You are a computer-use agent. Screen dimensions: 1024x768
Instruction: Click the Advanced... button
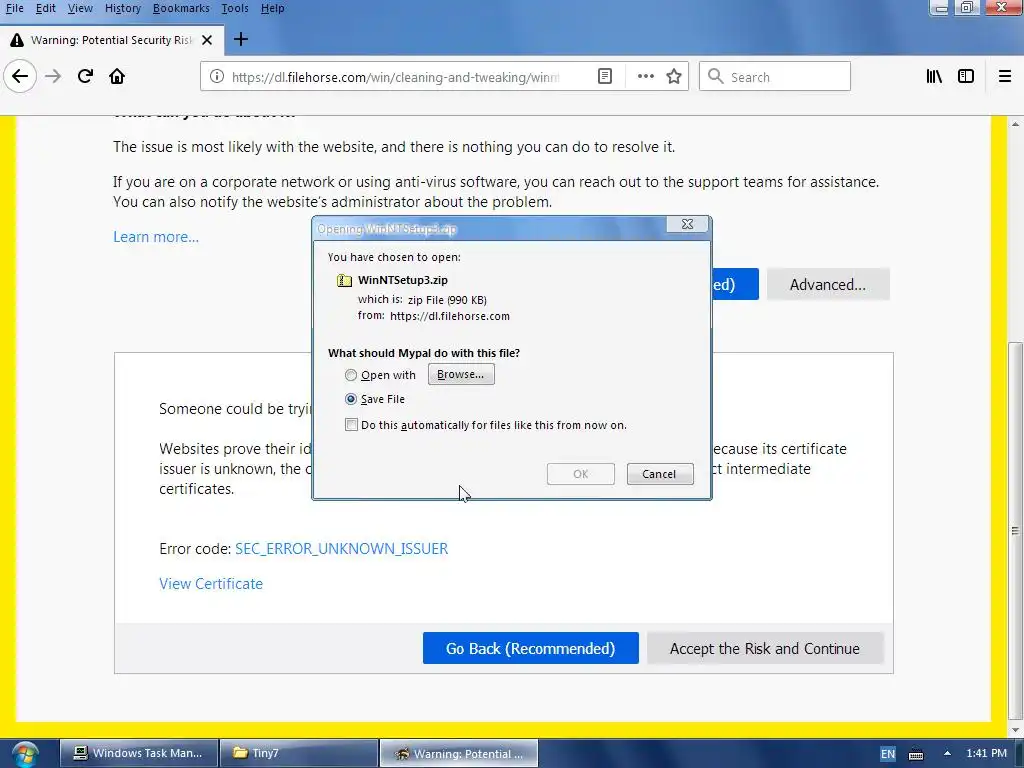tap(828, 285)
